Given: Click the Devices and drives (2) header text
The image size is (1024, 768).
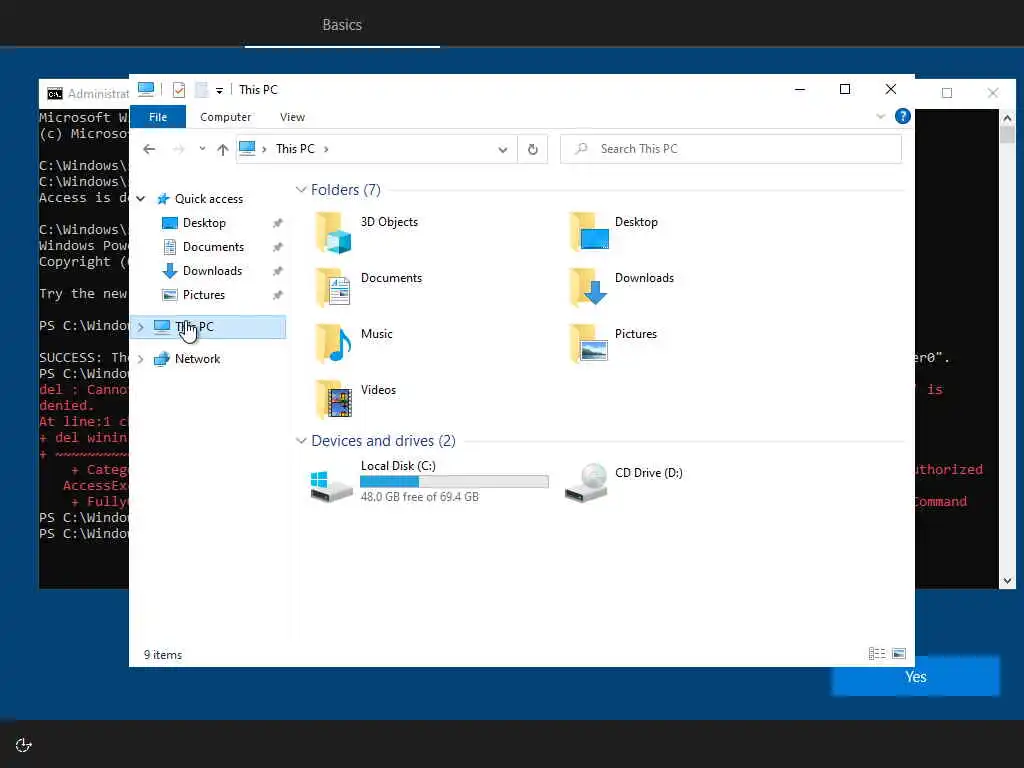Looking at the screenshot, I should point(383,441).
